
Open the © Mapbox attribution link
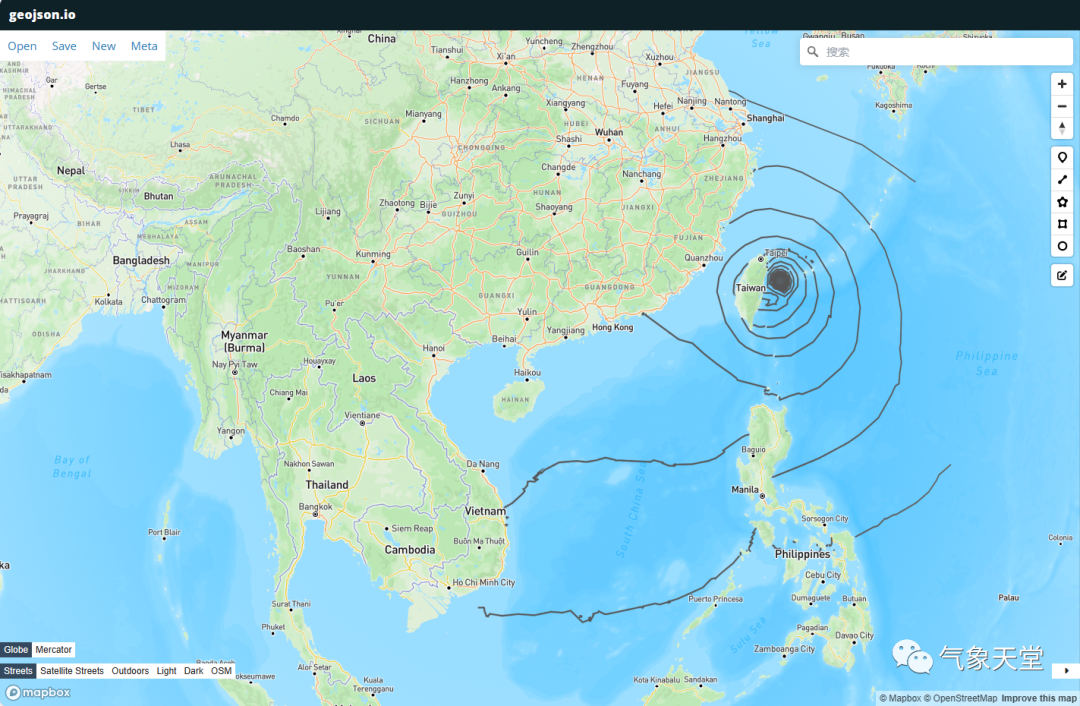coord(900,698)
